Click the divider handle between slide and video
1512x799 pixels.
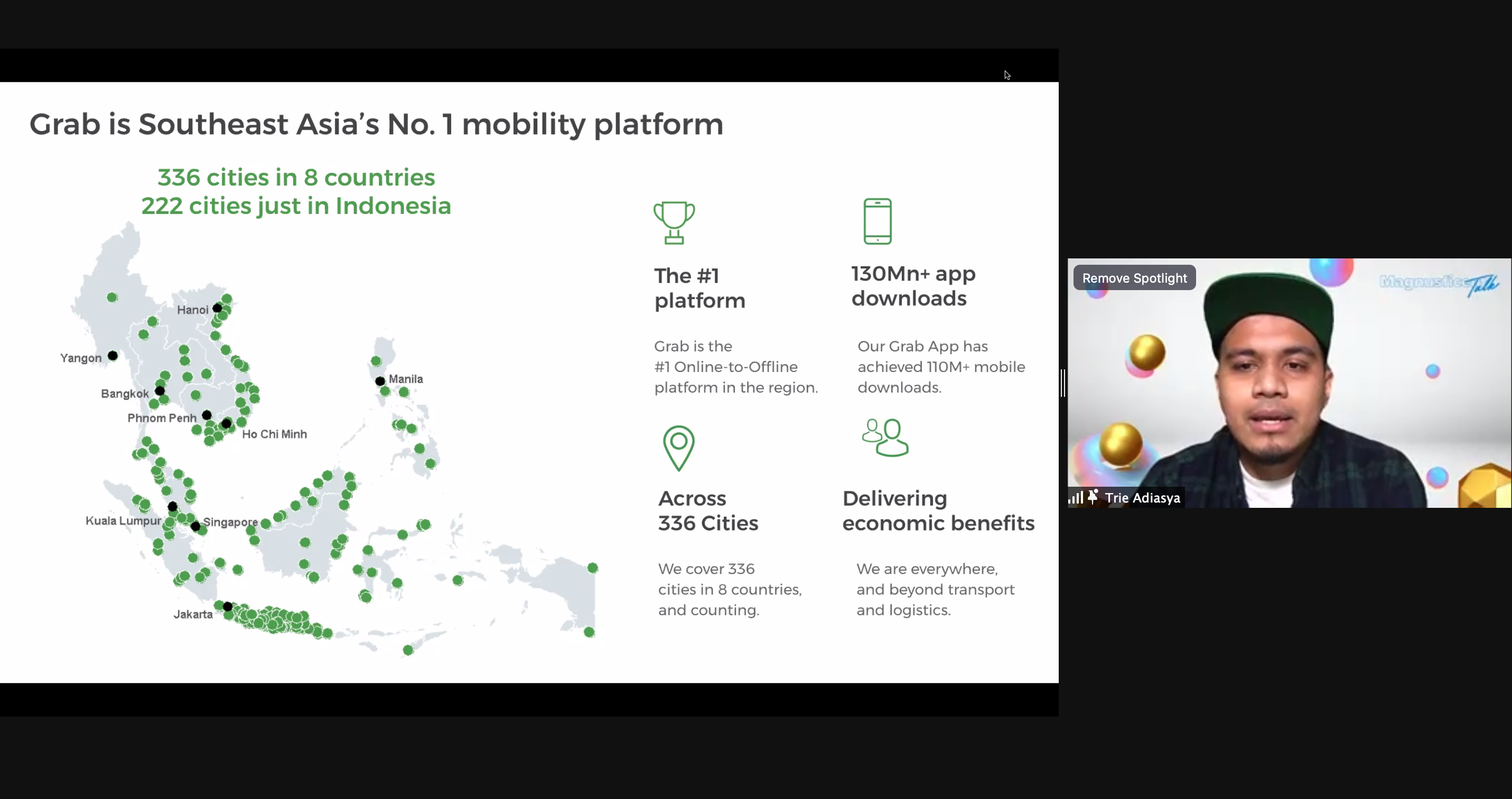coord(1063,383)
